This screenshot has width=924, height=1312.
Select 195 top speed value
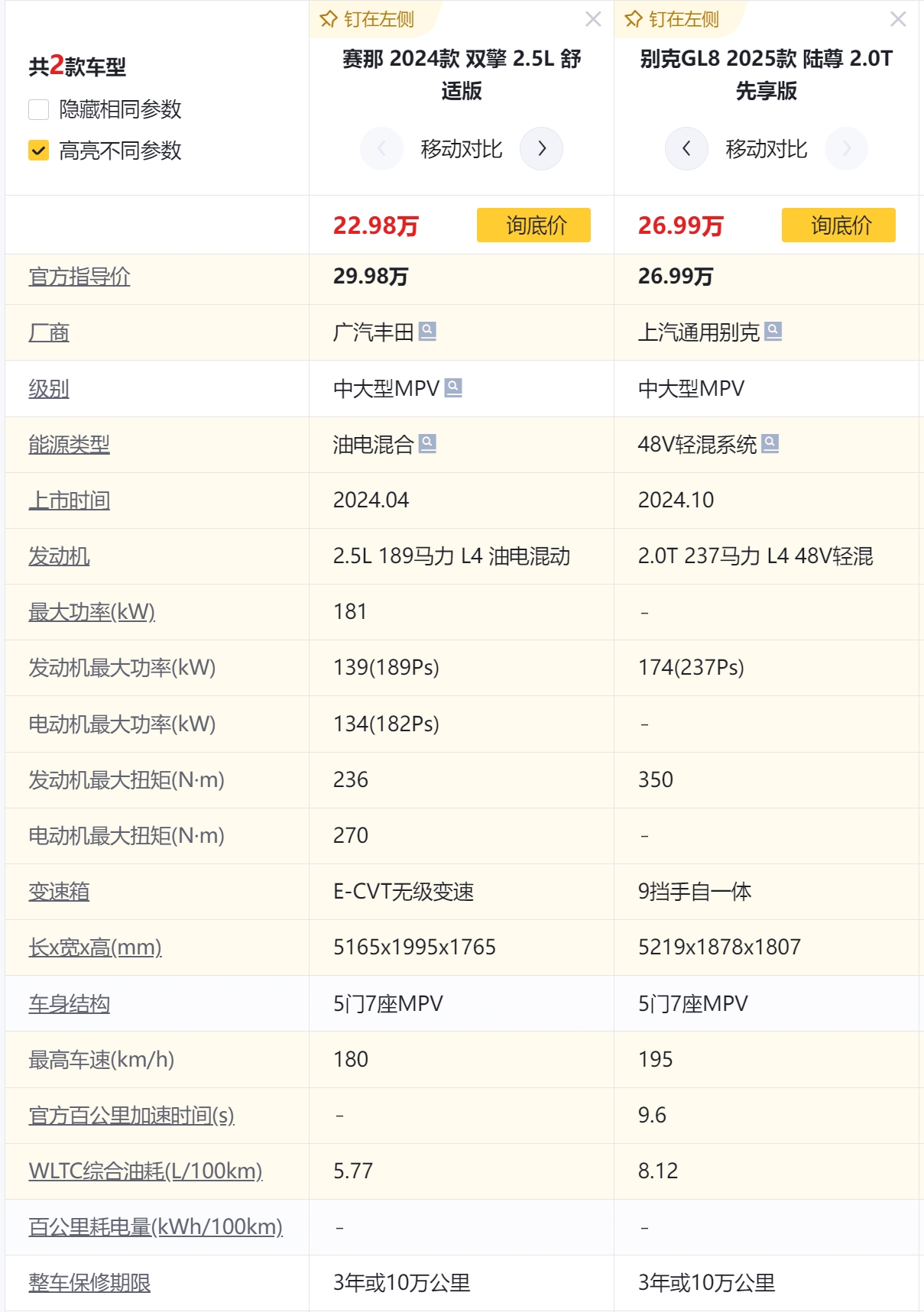tap(656, 1060)
